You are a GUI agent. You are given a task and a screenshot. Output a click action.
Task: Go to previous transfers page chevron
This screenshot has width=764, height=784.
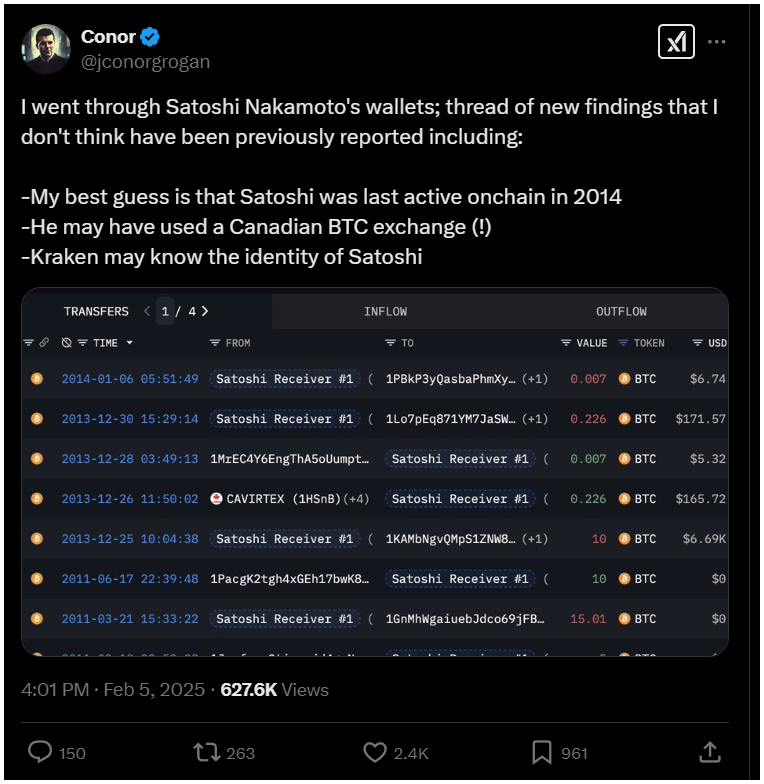(x=147, y=311)
